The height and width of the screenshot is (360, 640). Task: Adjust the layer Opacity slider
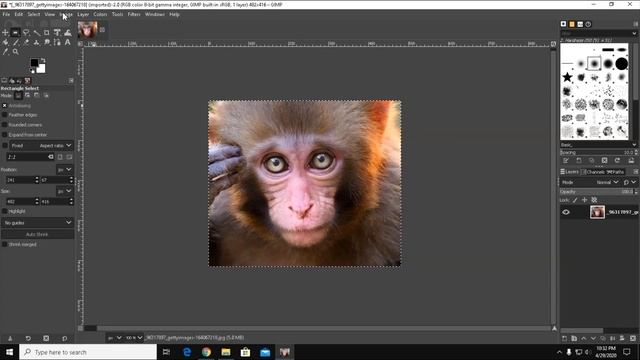tap(596, 191)
